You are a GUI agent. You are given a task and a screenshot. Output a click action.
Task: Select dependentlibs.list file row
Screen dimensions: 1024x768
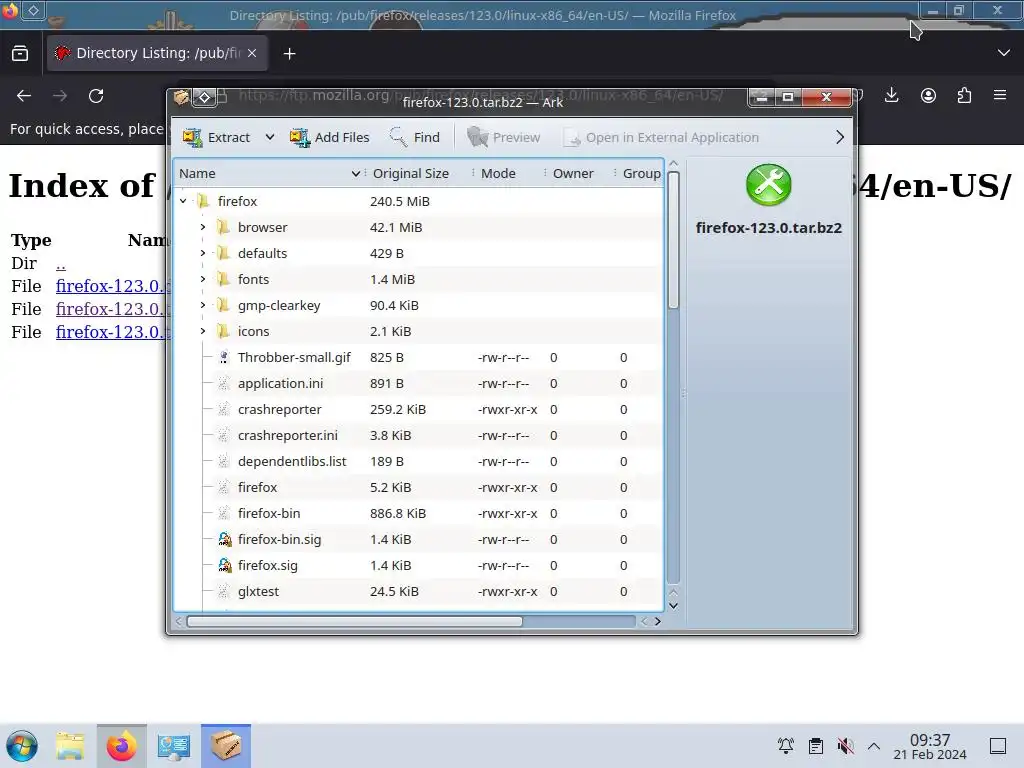click(419, 461)
